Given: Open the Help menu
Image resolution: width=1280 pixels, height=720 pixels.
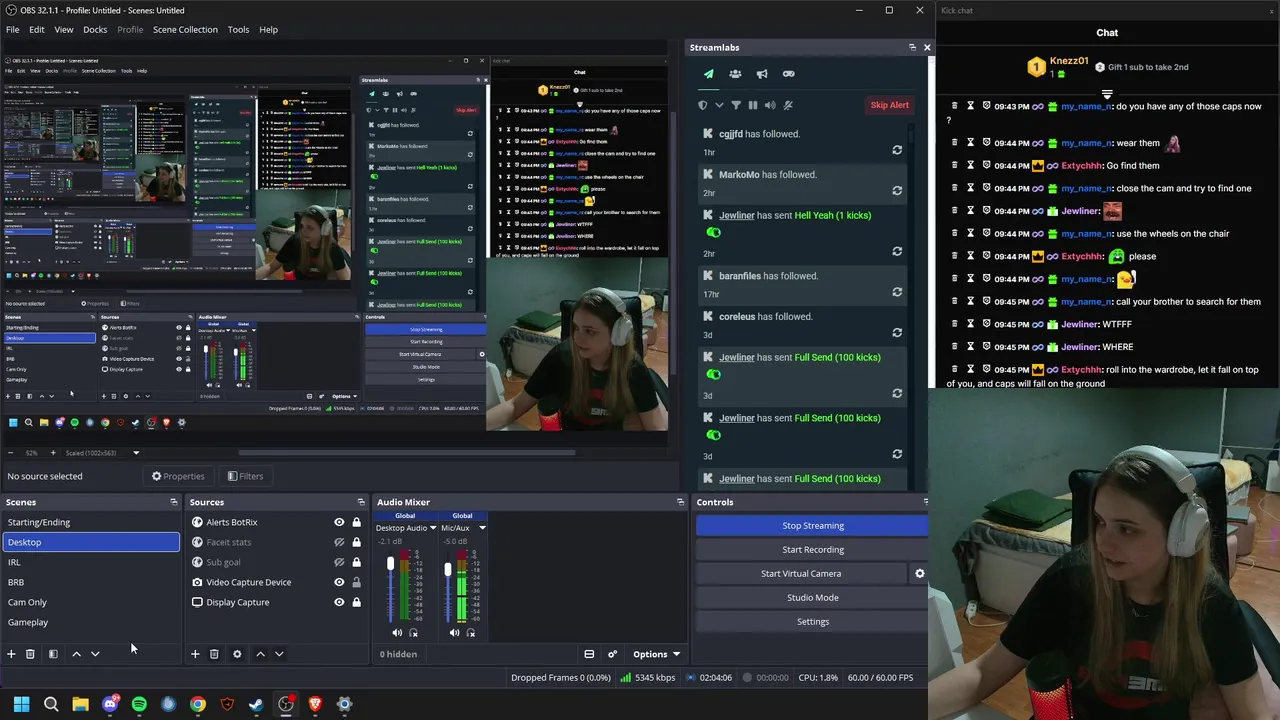Looking at the screenshot, I should point(269,29).
